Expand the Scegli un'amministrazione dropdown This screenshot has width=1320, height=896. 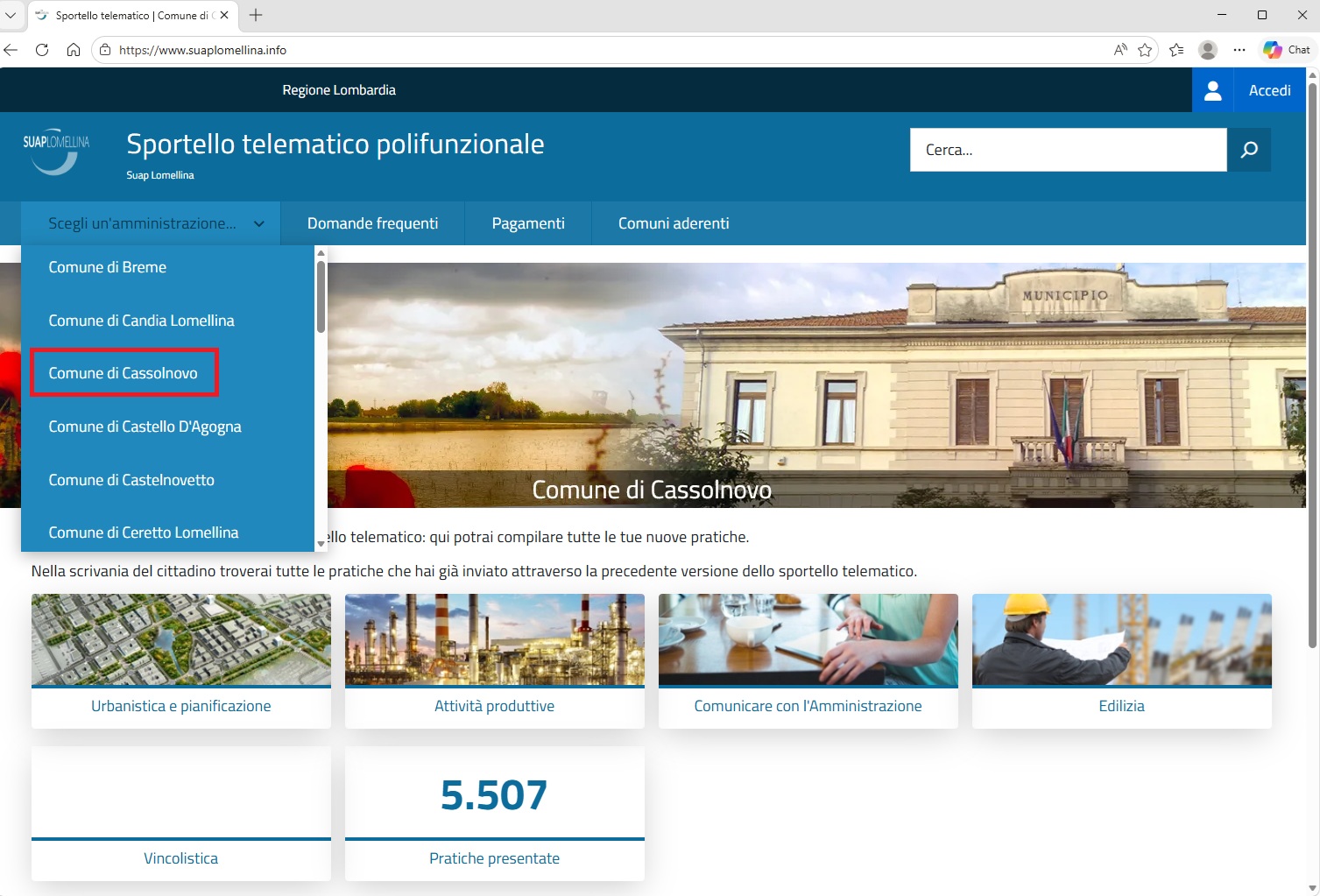[151, 223]
